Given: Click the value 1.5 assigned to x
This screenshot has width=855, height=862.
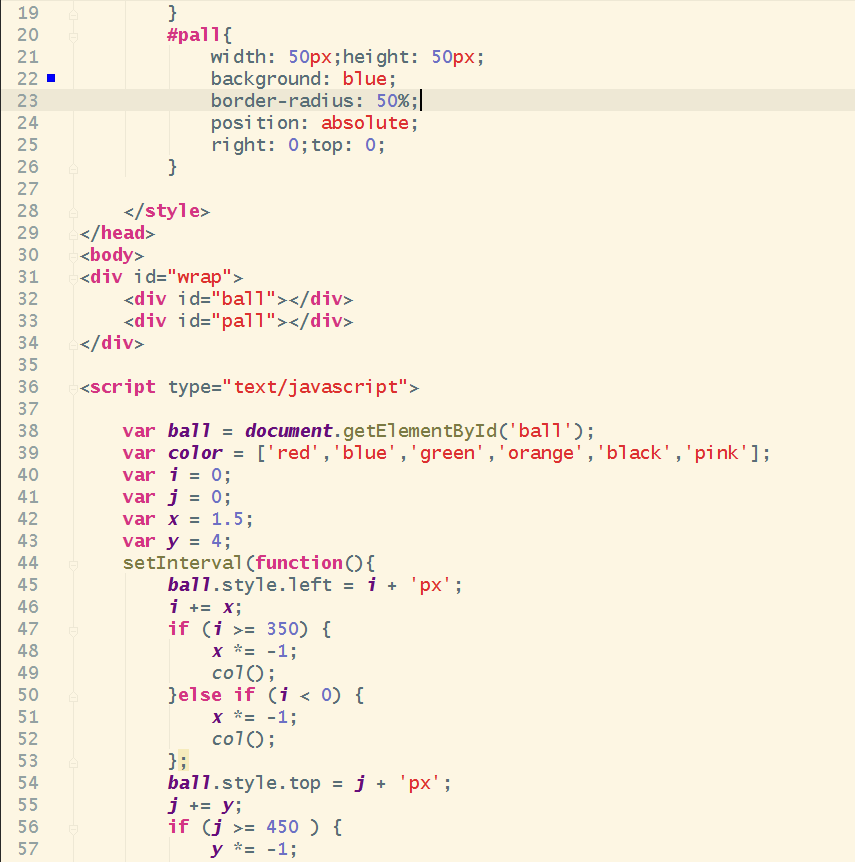Looking at the screenshot, I should 227,519.
